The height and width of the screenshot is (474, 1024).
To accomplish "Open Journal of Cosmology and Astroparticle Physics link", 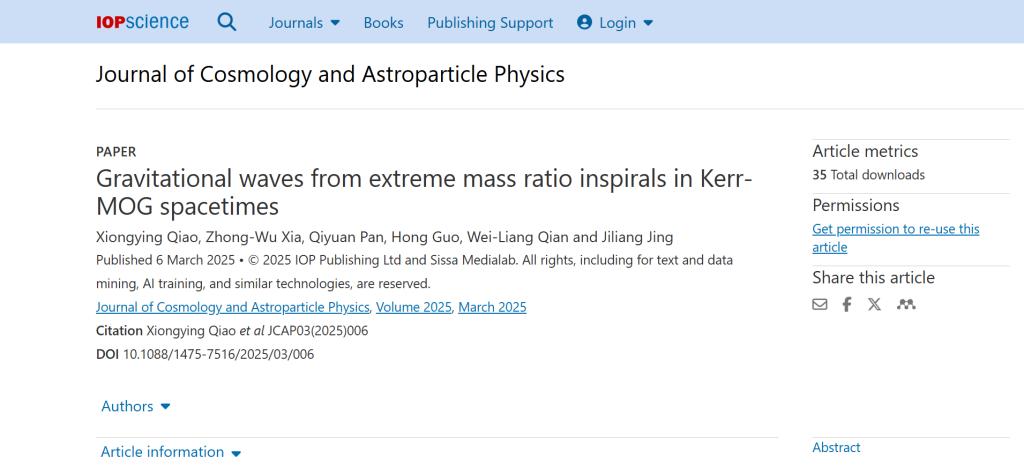I will click(233, 307).
